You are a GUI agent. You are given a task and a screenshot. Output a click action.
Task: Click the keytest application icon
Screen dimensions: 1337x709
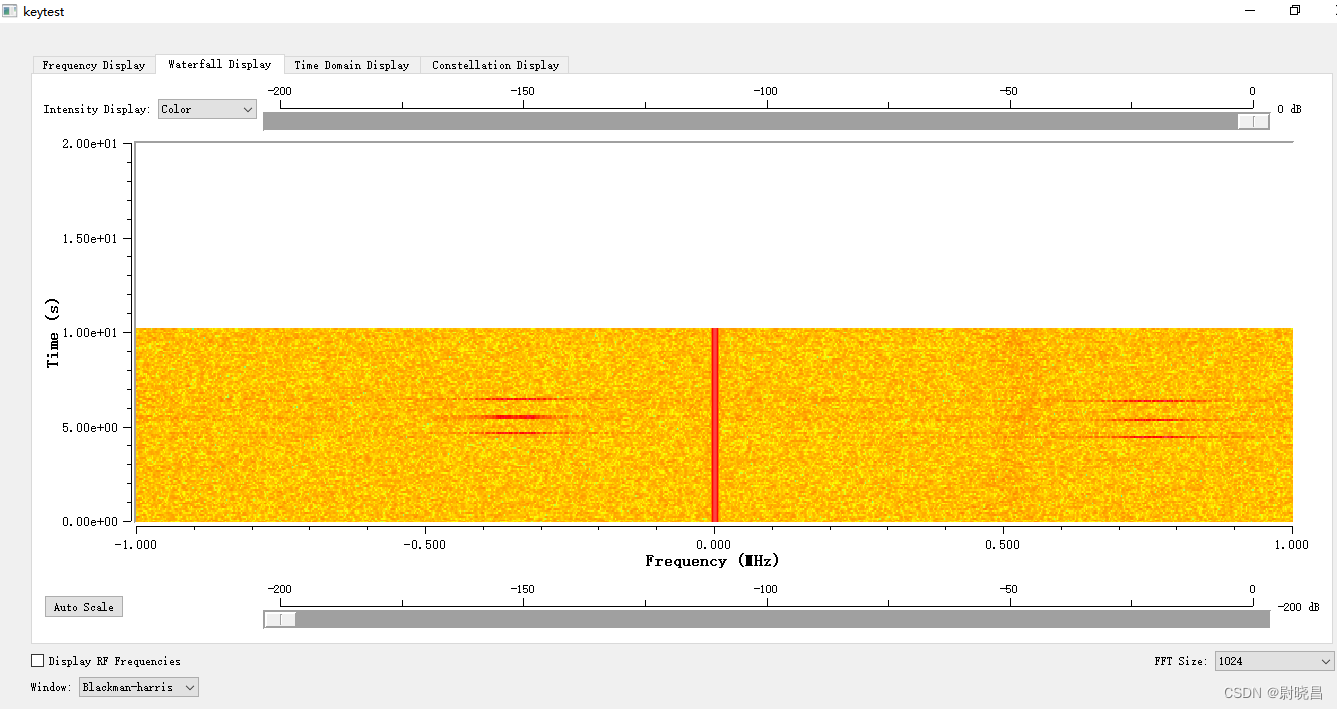9,10
